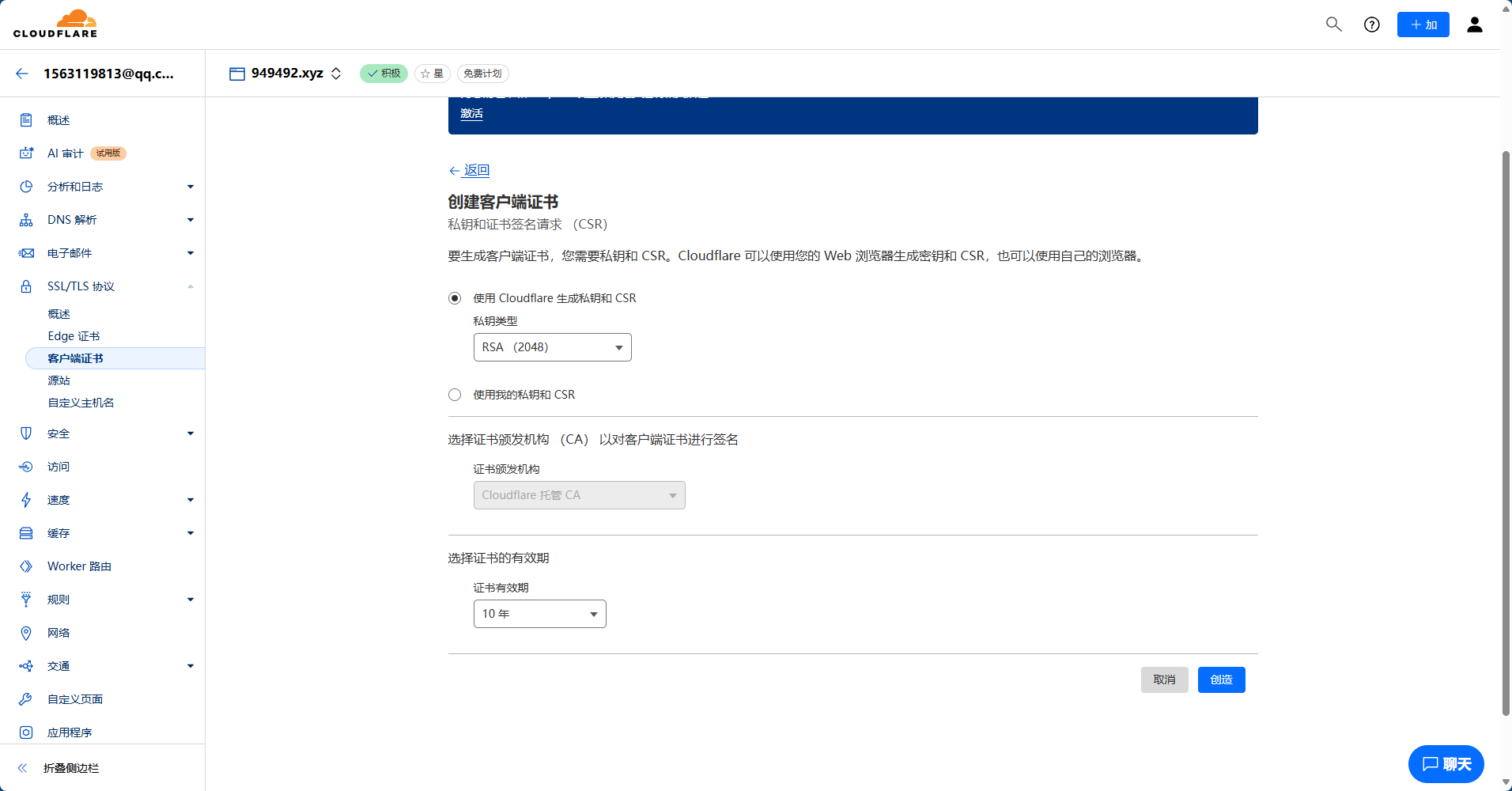Click the back arrow next to account email
The height and width of the screenshot is (791, 1512).
[22, 74]
